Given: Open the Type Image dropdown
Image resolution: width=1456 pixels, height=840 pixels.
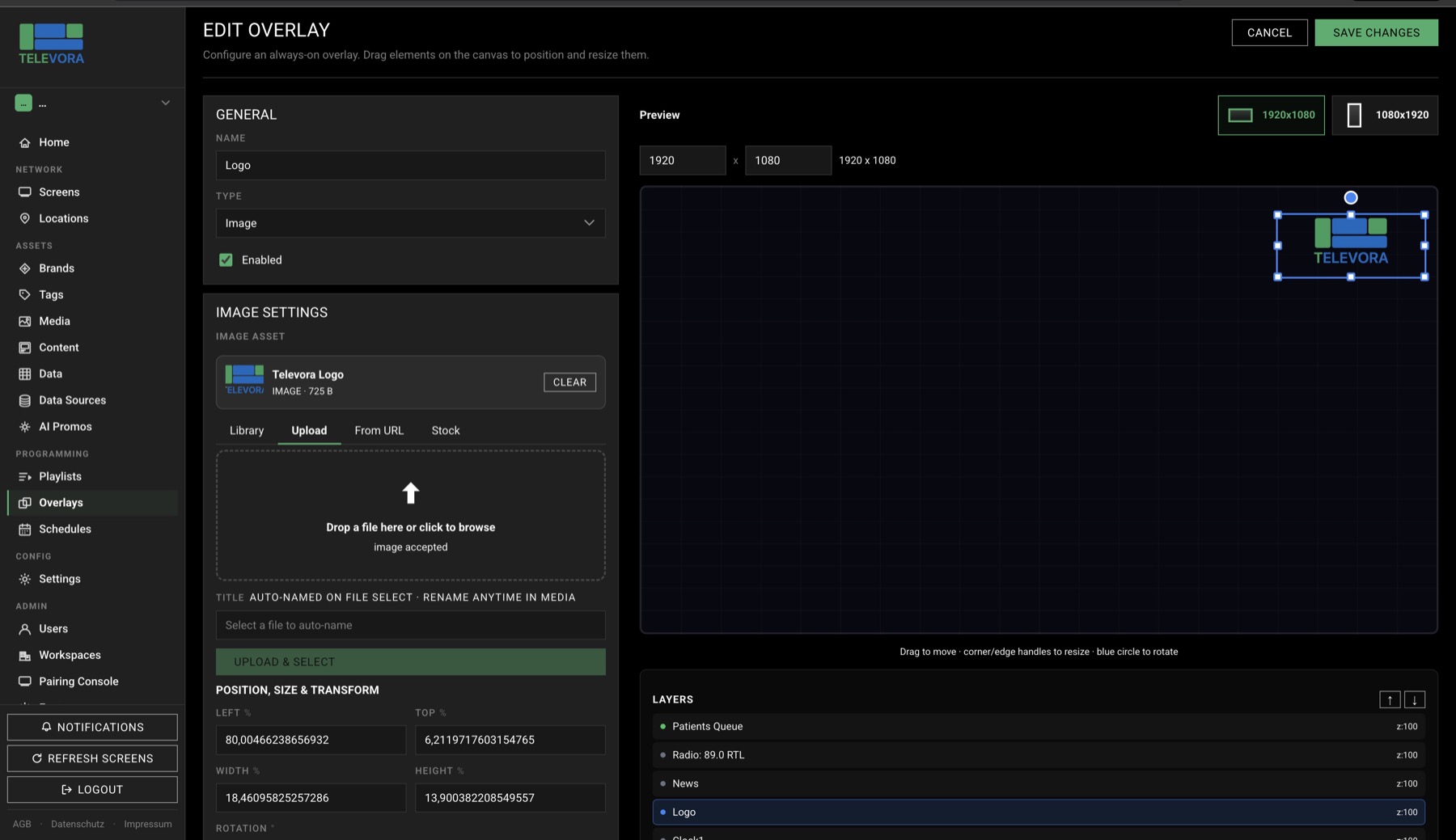Looking at the screenshot, I should pyautogui.click(x=411, y=223).
